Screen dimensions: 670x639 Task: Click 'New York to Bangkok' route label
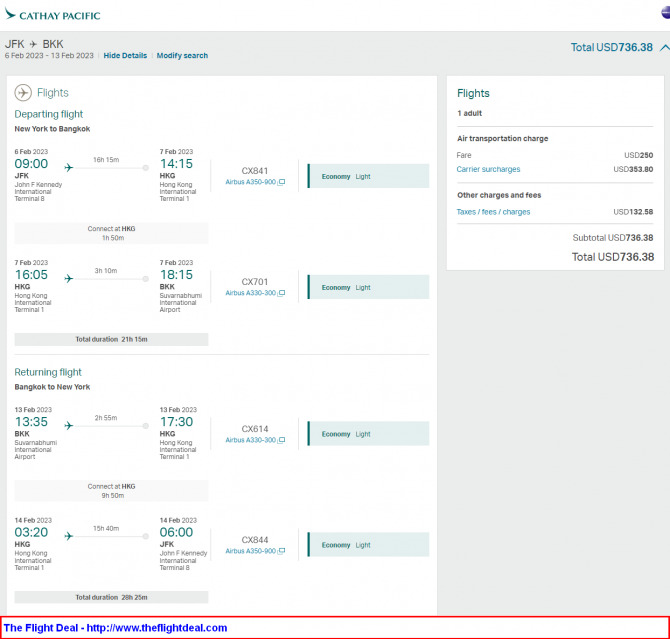point(52,129)
